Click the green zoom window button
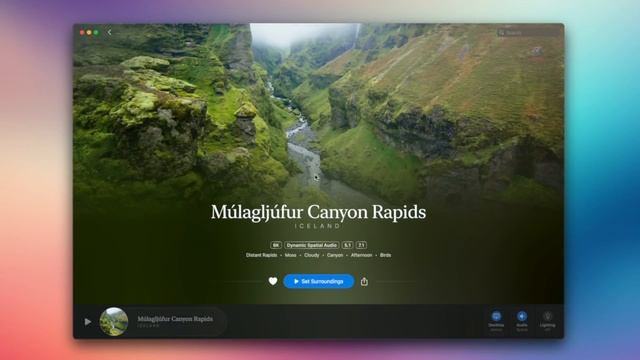 pos(96,32)
